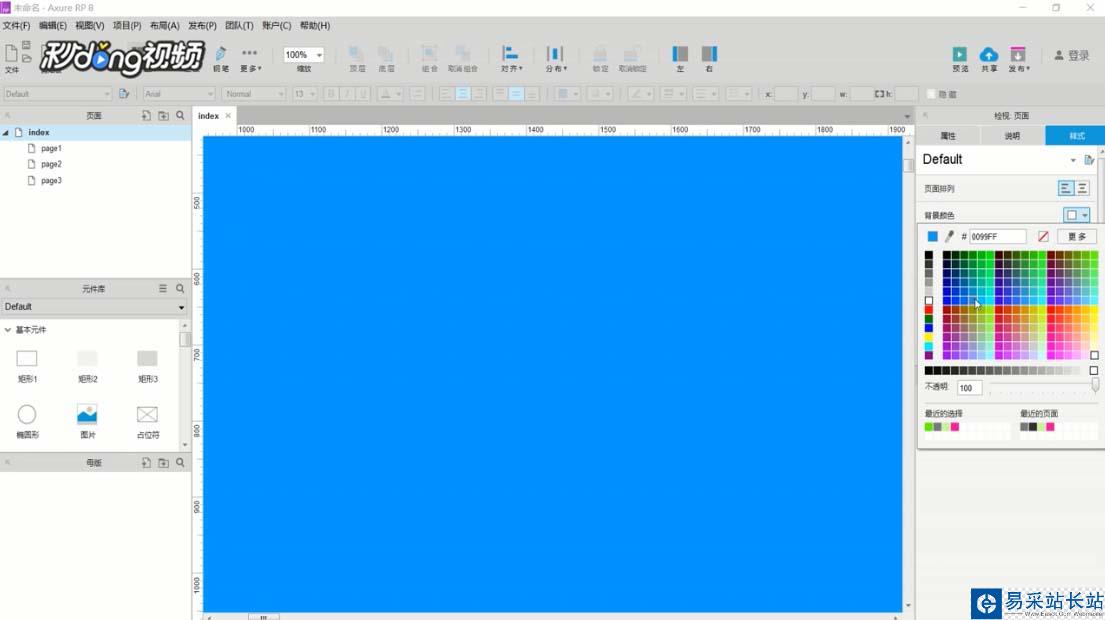Click the no-color (transparent) swatch icon
1105x620 pixels.
1043,237
